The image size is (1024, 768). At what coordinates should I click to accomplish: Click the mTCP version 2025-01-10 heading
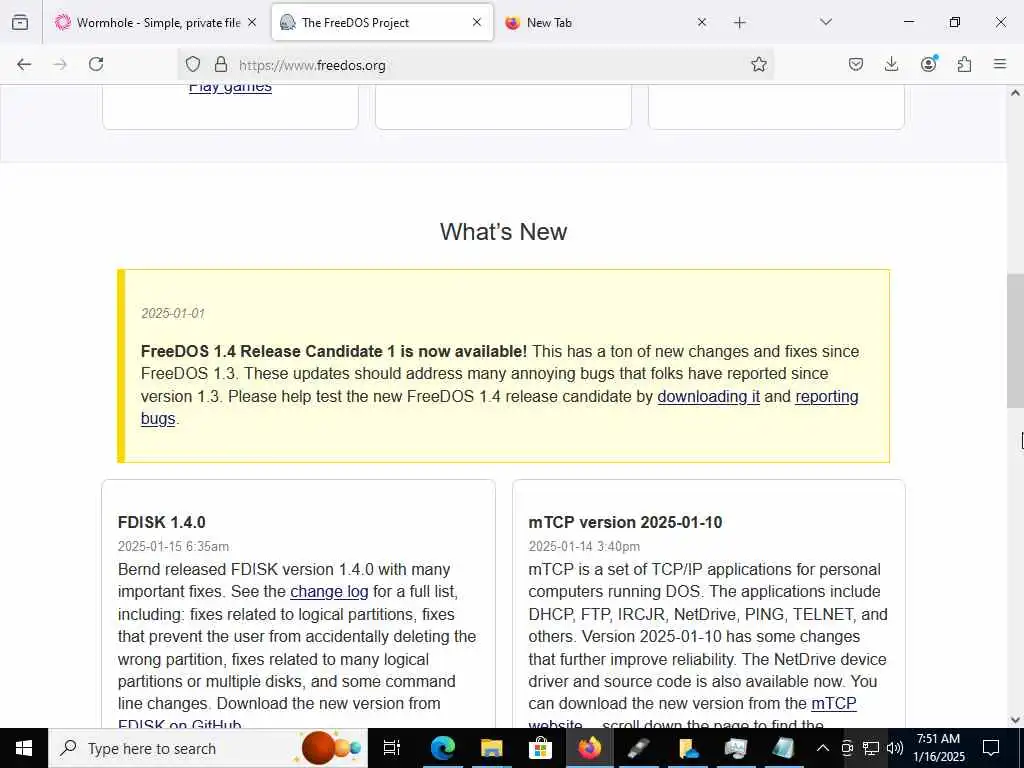click(x=625, y=522)
